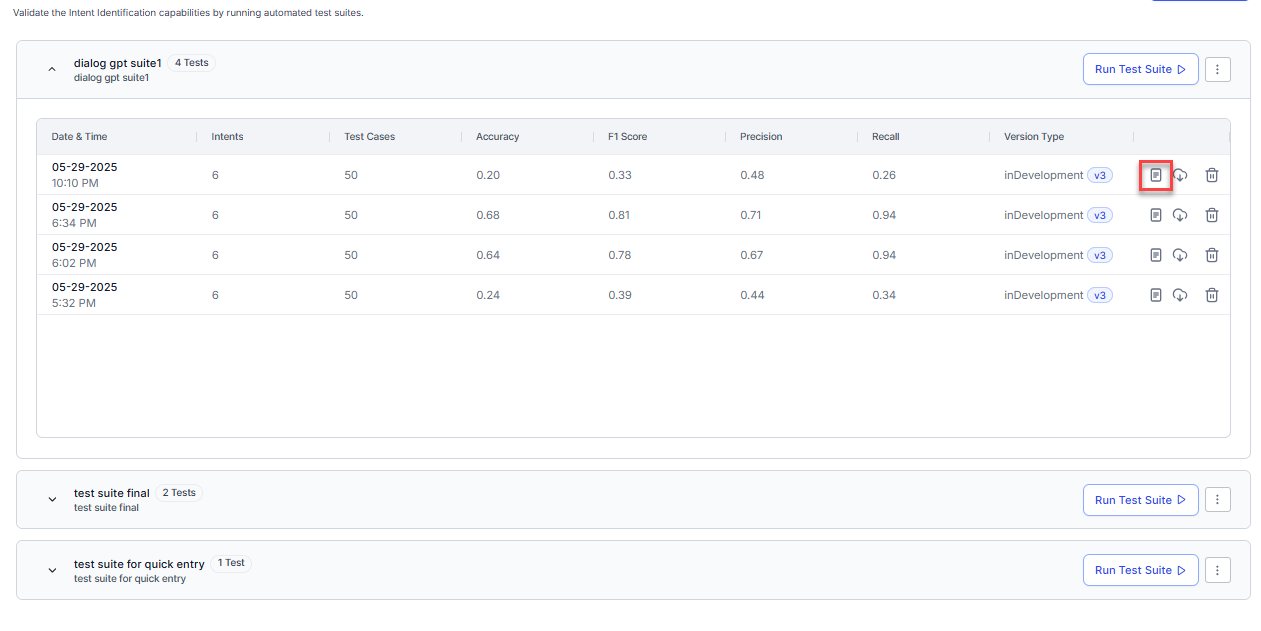This screenshot has height=631, width=1261.
Task: Open the report for the 10:10 PM run
Action: point(1155,175)
